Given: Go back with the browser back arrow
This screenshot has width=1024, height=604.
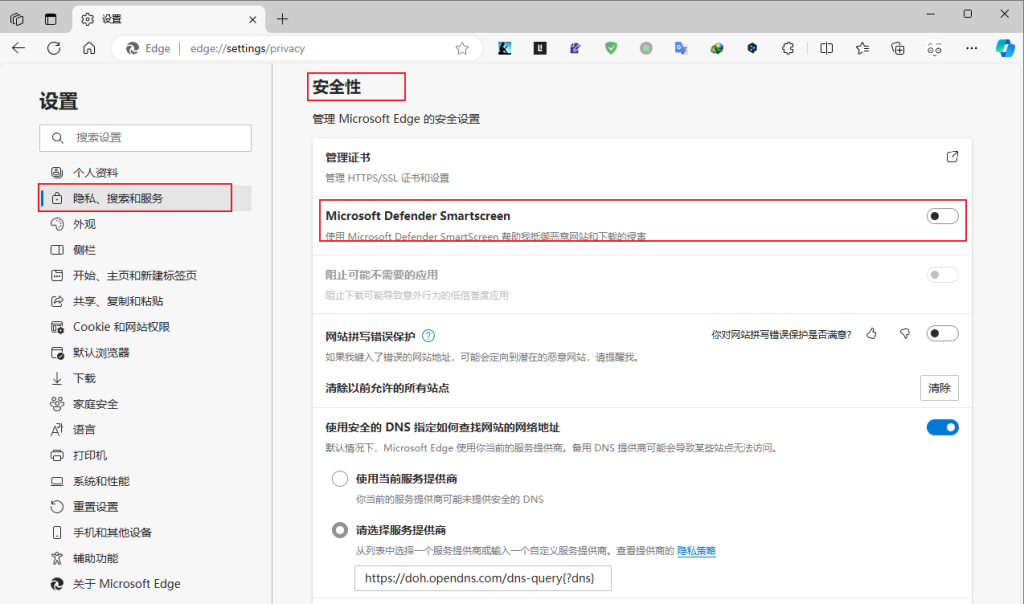Looking at the screenshot, I should point(18,48).
